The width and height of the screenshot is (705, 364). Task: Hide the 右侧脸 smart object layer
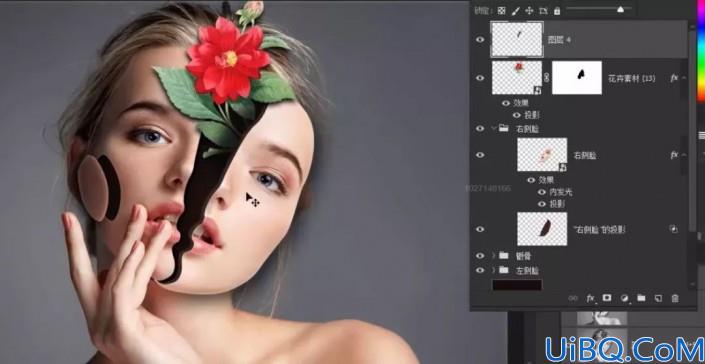pyautogui.click(x=480, y=155)
